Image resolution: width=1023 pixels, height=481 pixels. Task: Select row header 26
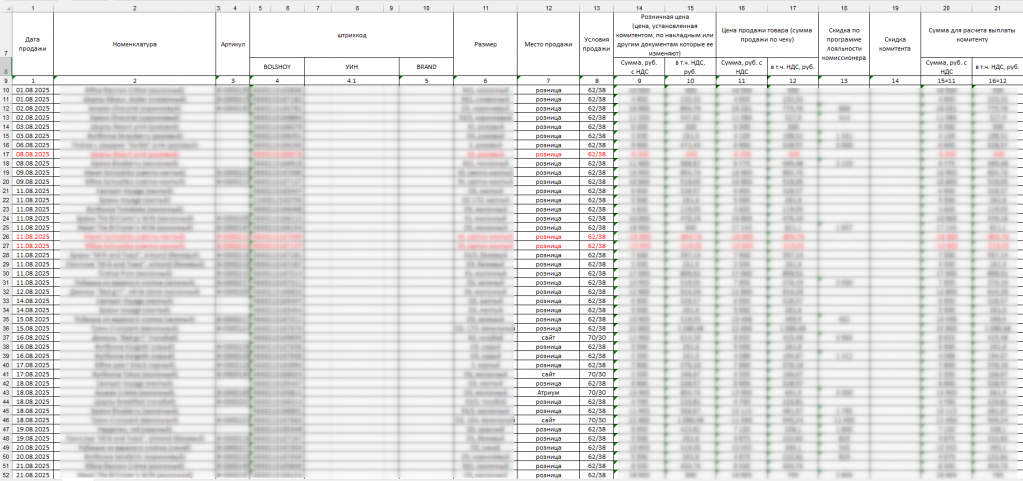(5, 237)
